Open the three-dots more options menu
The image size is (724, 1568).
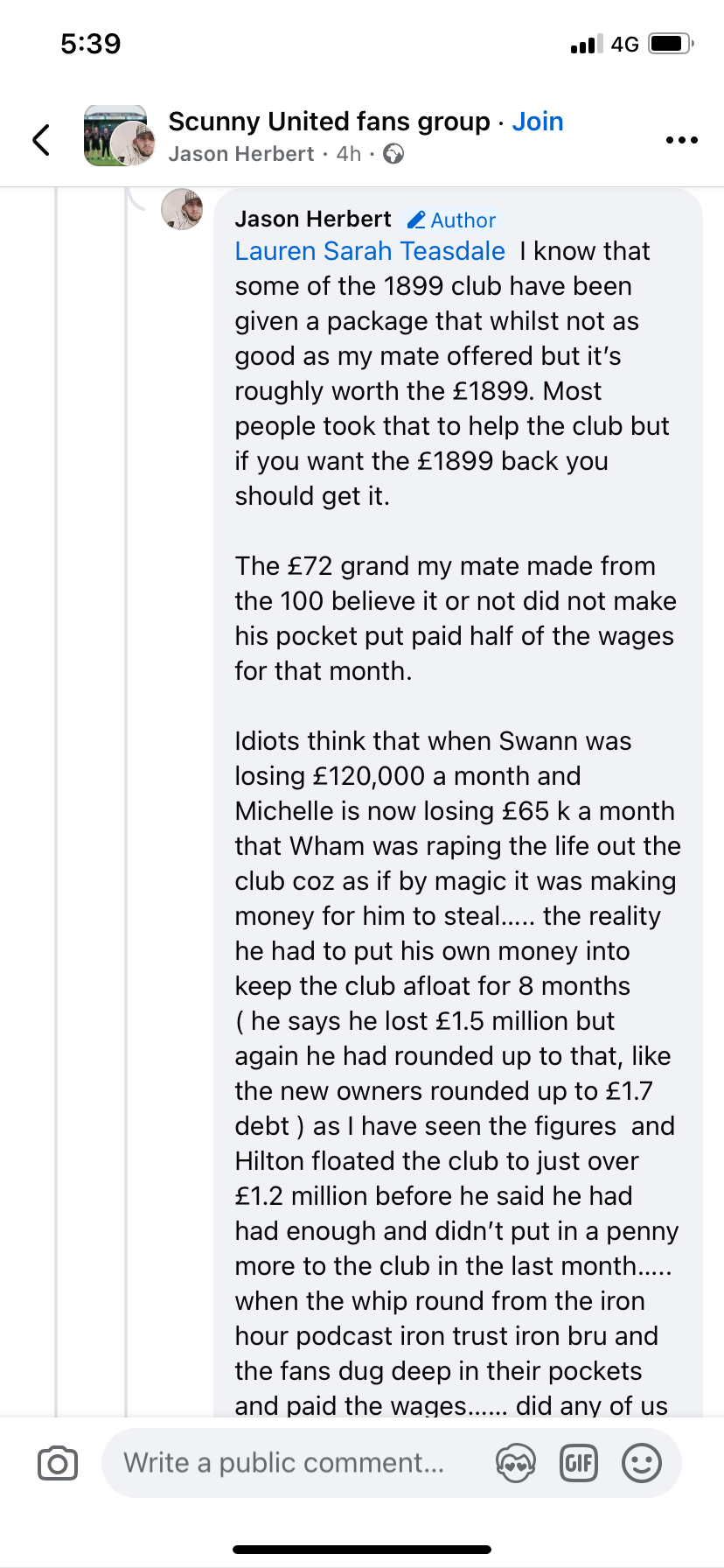[x=681, y=140]
